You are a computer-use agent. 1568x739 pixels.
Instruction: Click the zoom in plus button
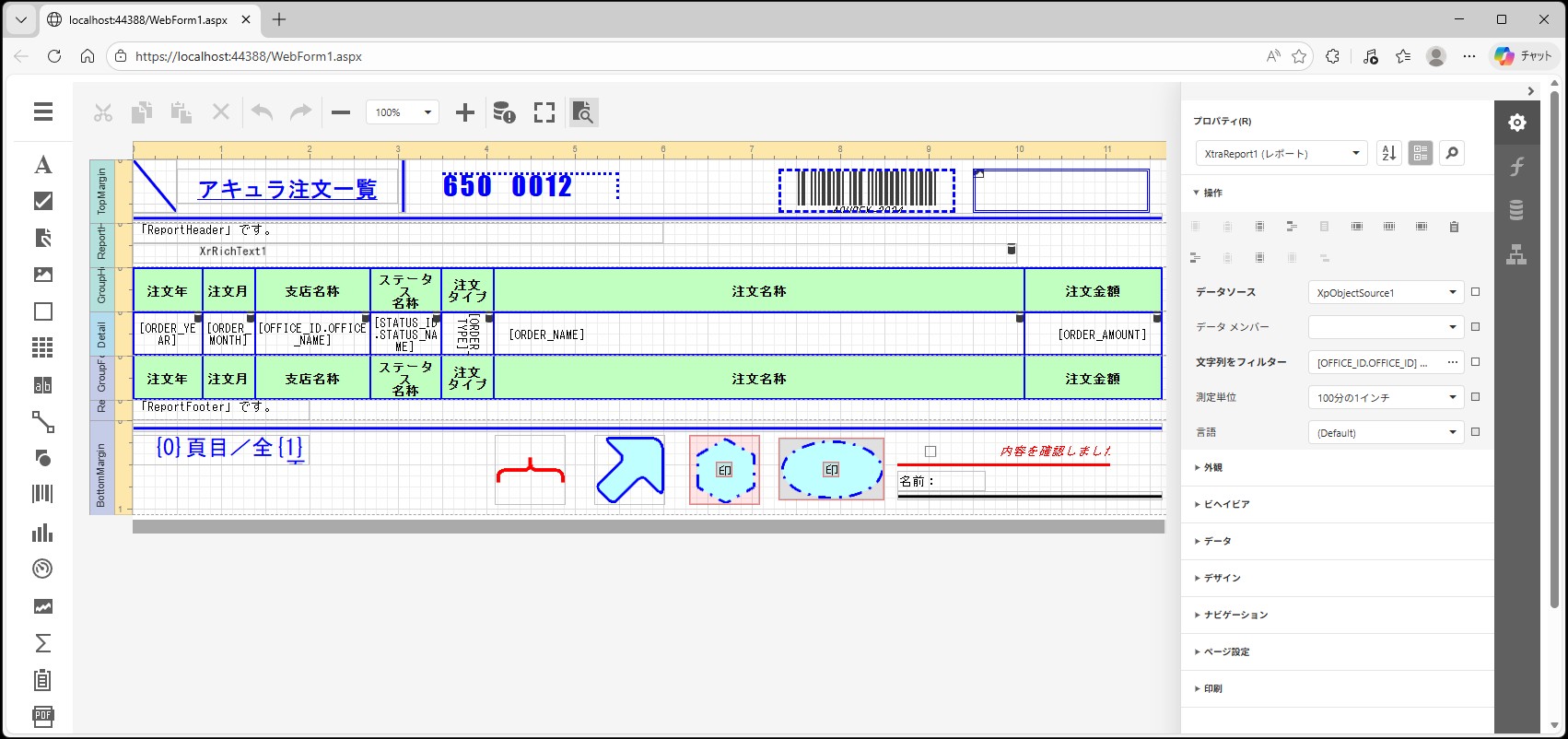tap(465, 112)
